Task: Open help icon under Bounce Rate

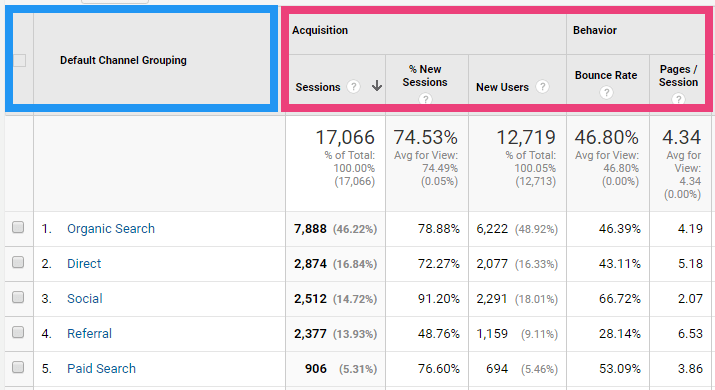Action: click(606, 93)
